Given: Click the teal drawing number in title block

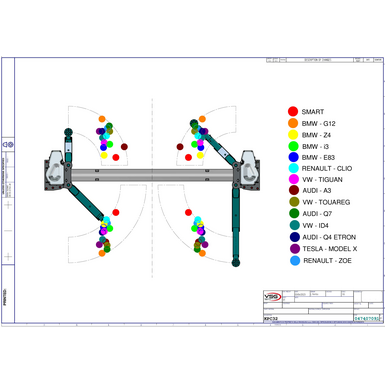Looking at the screenshot, I should [x=367, y=319].
